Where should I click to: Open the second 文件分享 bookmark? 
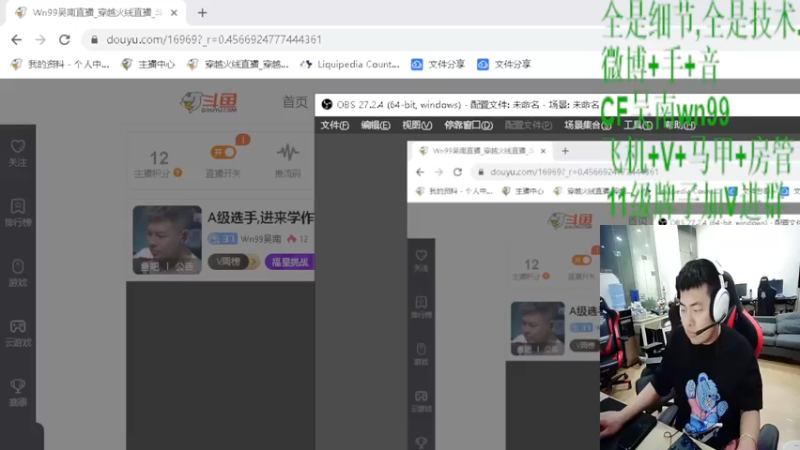point(505,64)
